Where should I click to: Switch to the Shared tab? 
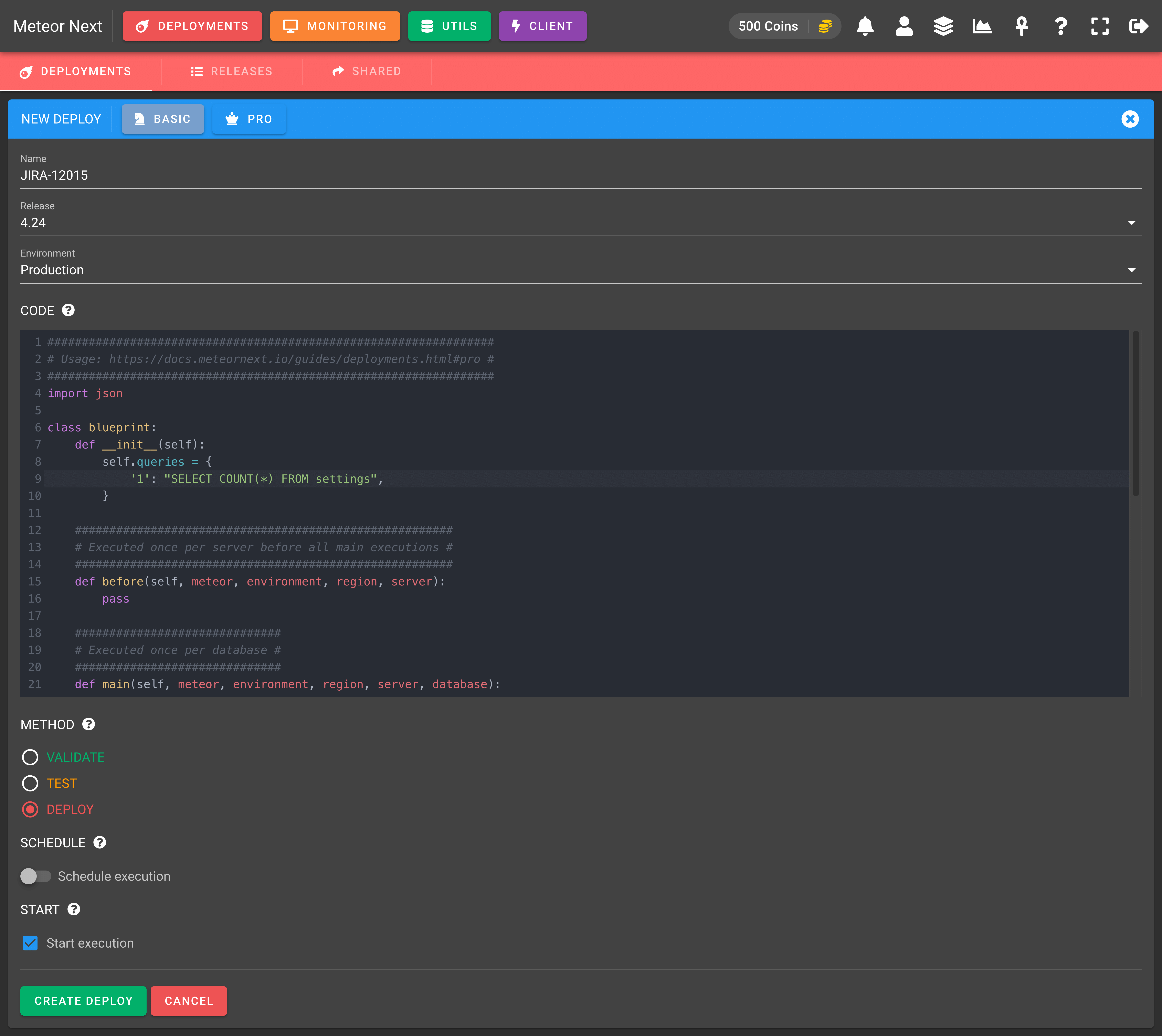click(x=367, y=72)
